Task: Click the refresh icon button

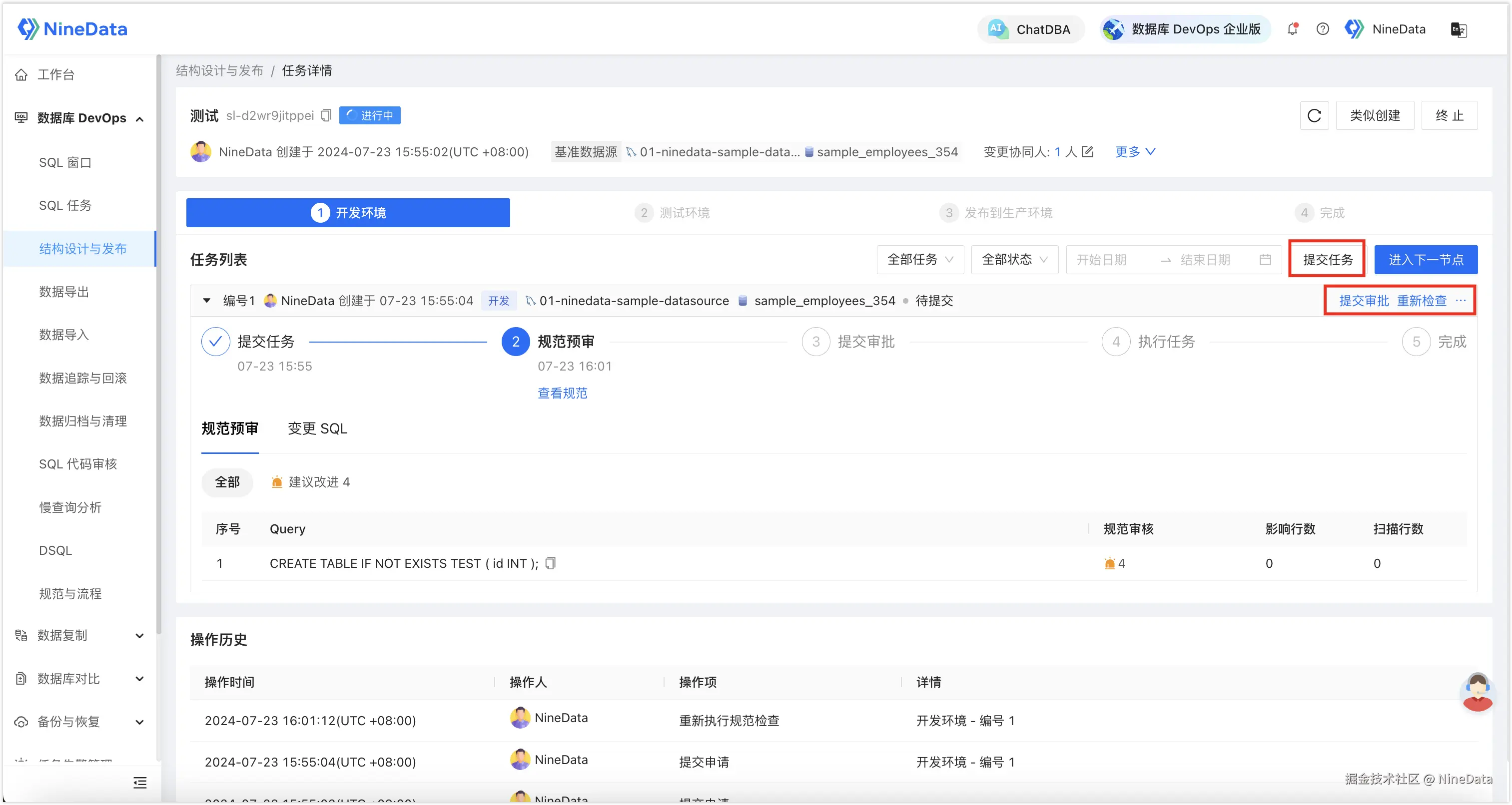Action: (1314, 115)
